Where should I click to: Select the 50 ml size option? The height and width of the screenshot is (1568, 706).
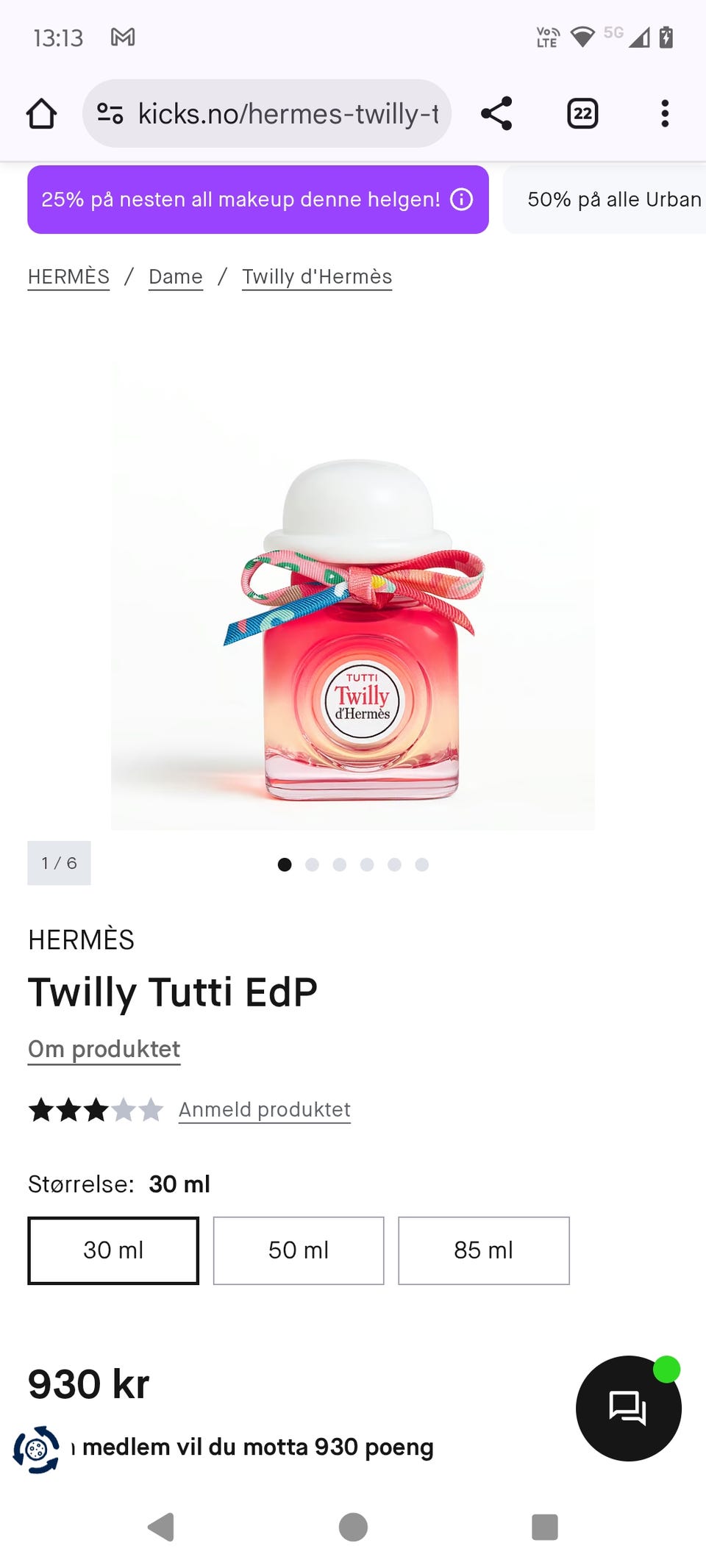[299, 1250]
